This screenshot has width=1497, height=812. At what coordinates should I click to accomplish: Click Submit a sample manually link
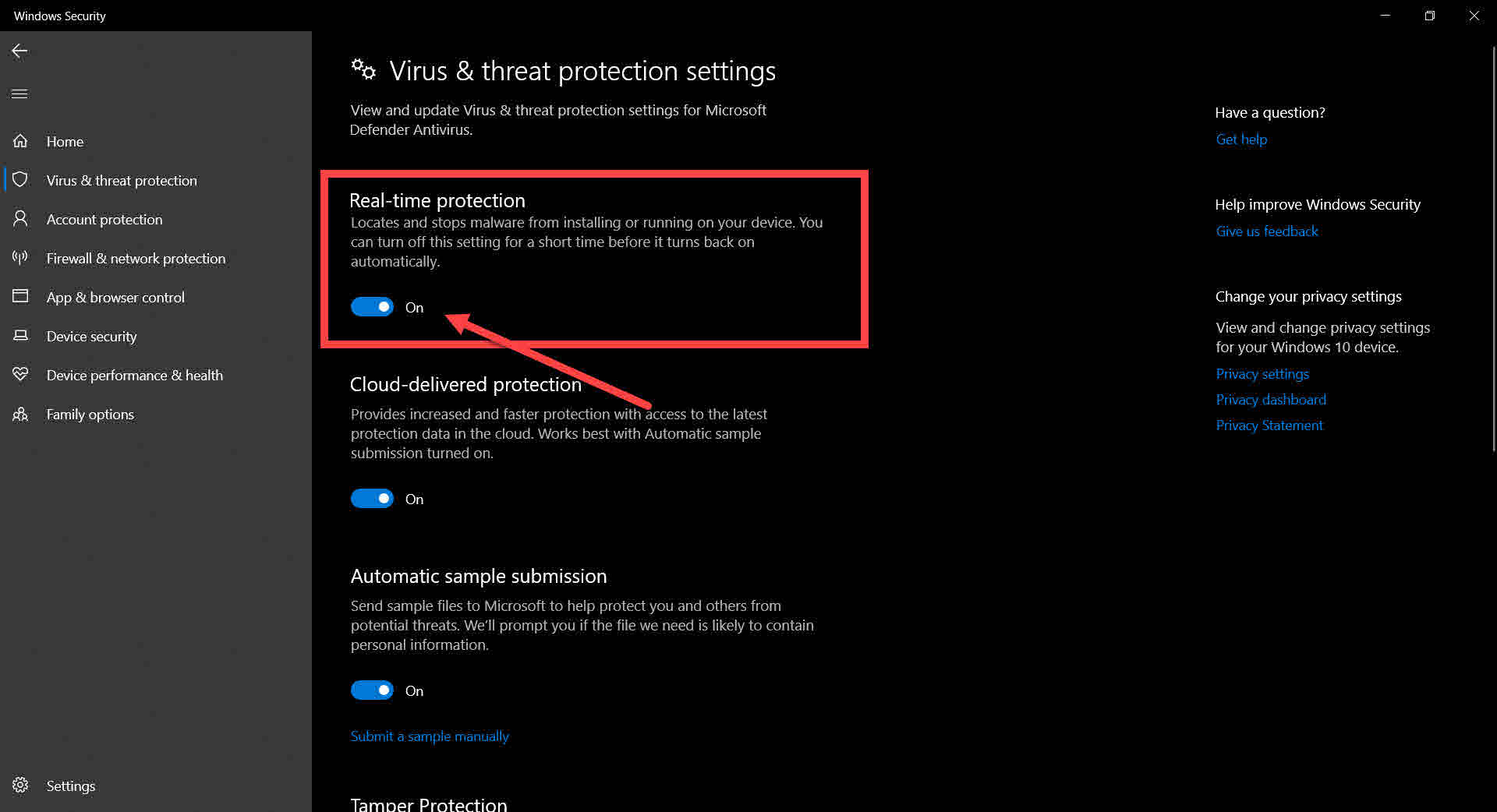coord(430,736)
